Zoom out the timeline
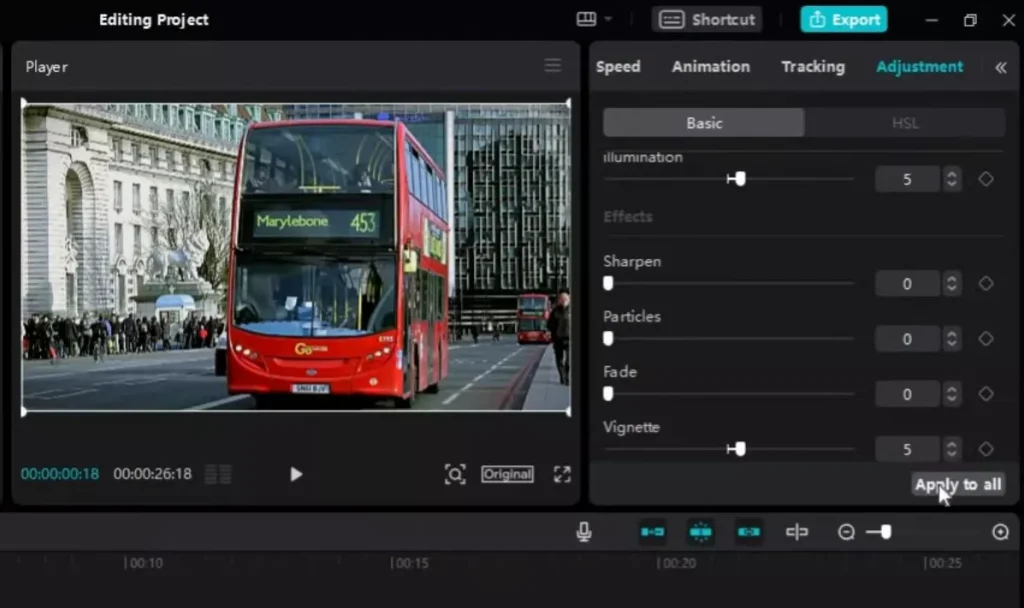 coord(848,531)
